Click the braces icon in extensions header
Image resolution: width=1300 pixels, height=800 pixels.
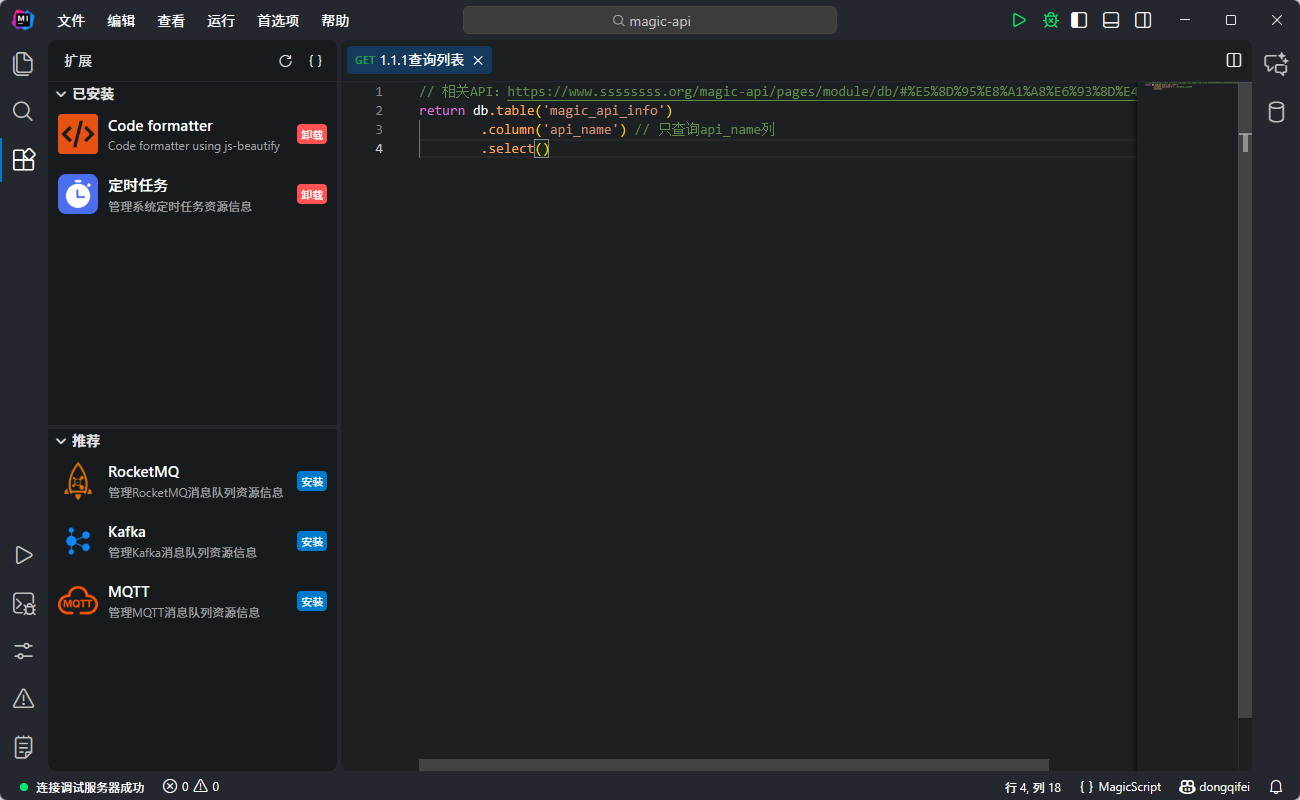(315, 61)
